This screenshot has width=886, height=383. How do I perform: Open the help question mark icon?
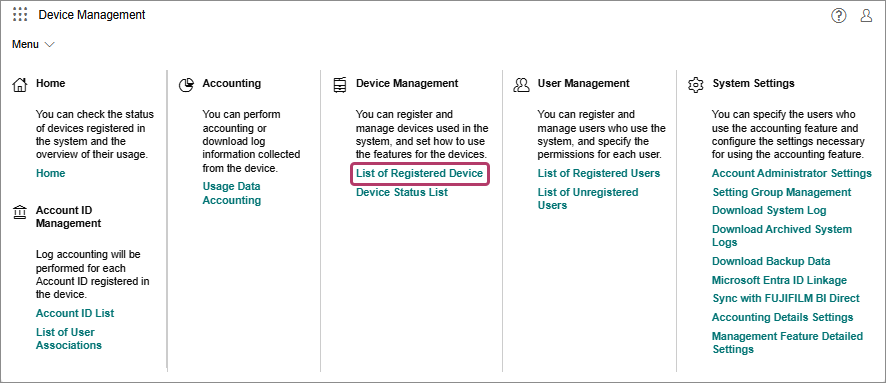pyautogui.click(x=839, y=16)
